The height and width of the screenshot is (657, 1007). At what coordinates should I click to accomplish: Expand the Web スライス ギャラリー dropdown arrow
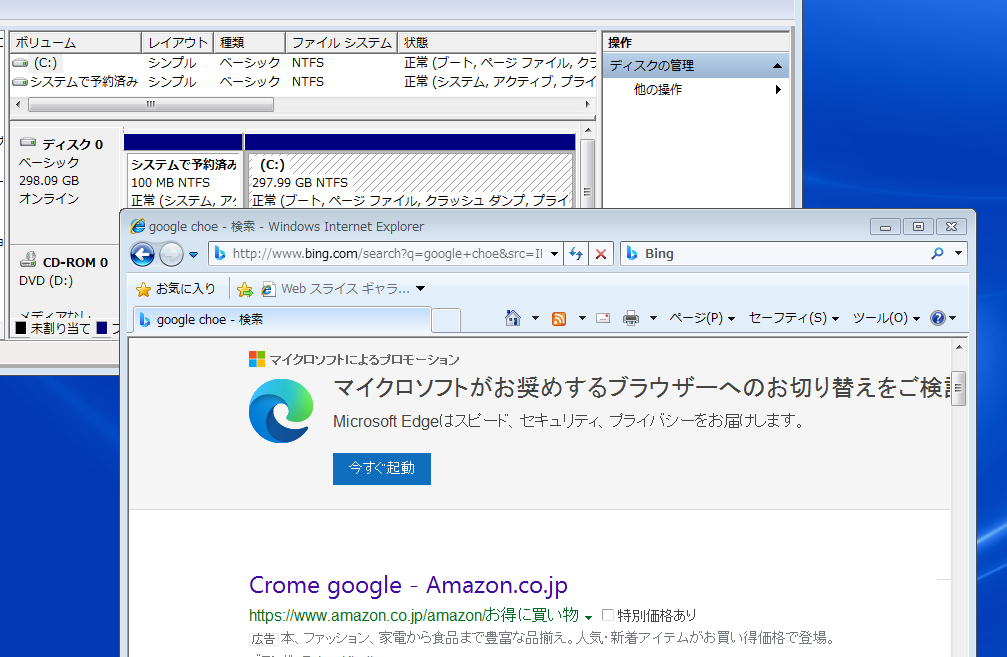[x=420, y=289]
